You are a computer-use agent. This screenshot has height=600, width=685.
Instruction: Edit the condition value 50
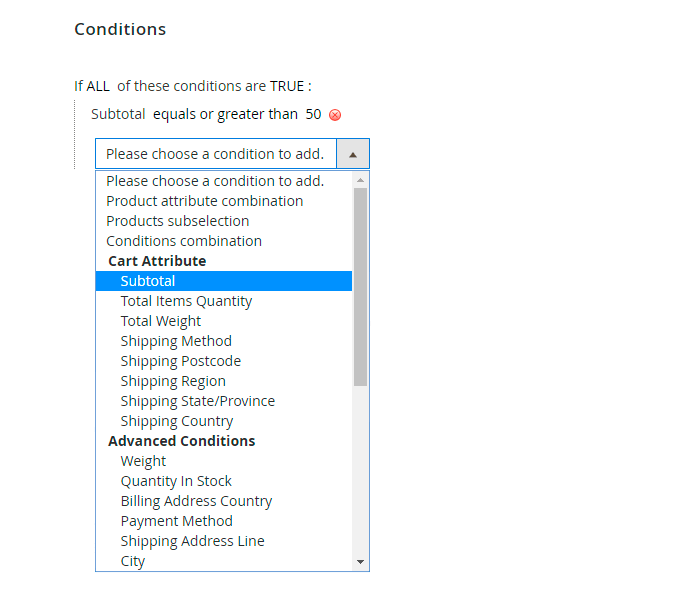tap(313, 114)
